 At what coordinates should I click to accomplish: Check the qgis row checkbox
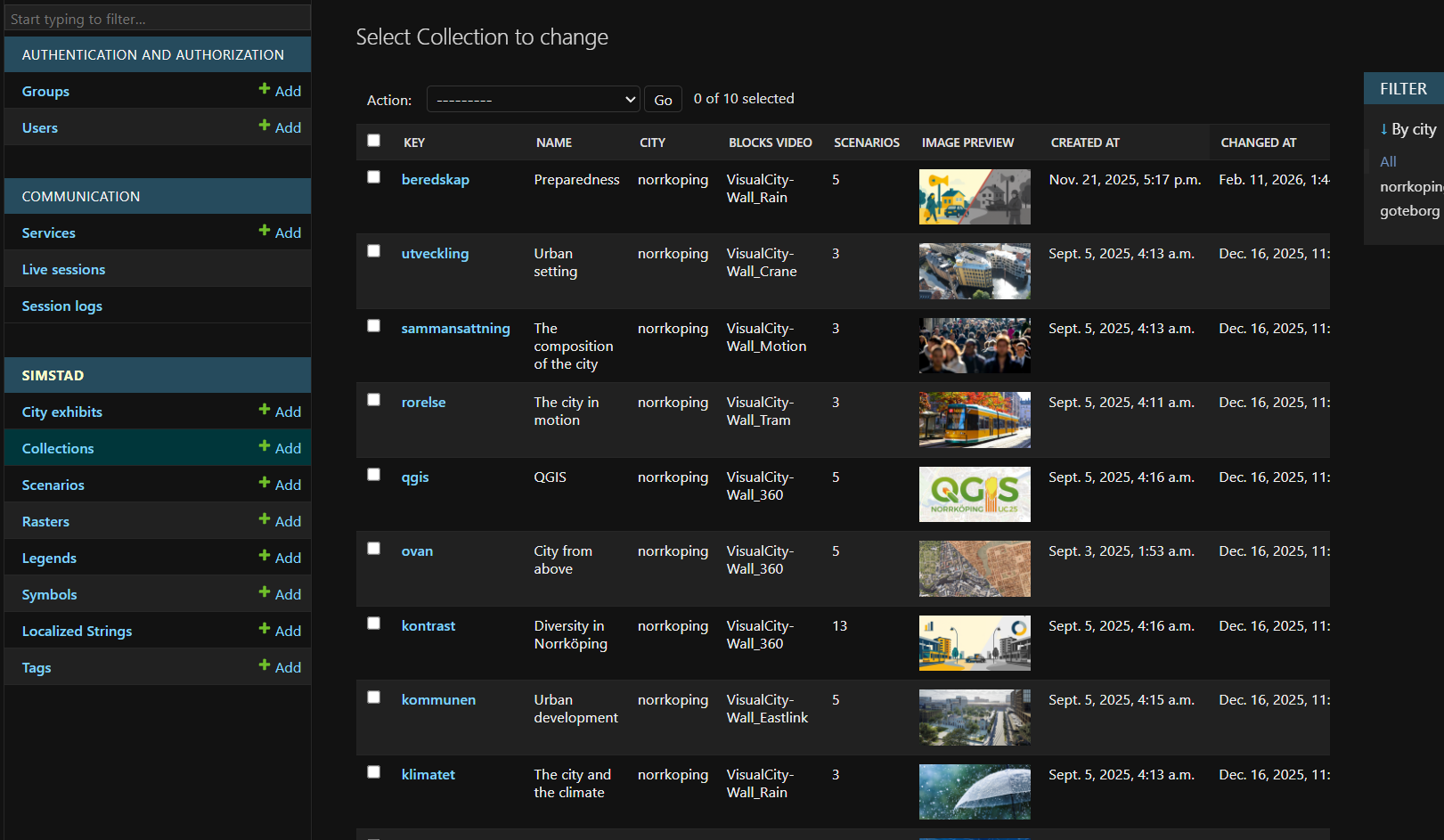373,475
